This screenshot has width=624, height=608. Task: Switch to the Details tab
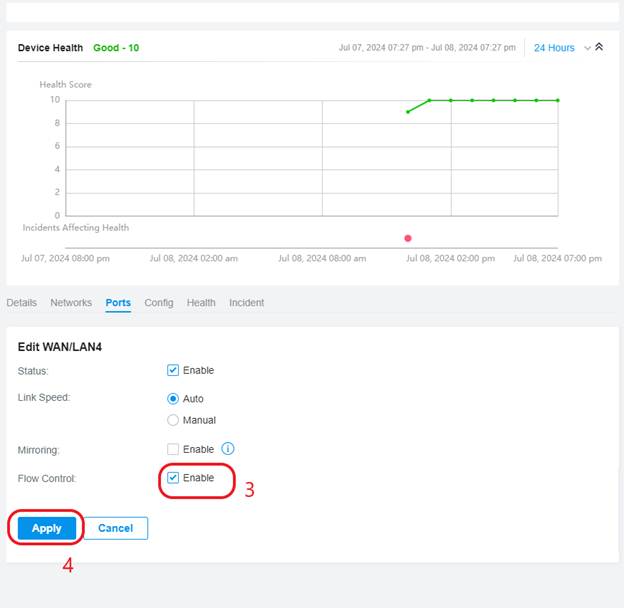coord(21,303)
